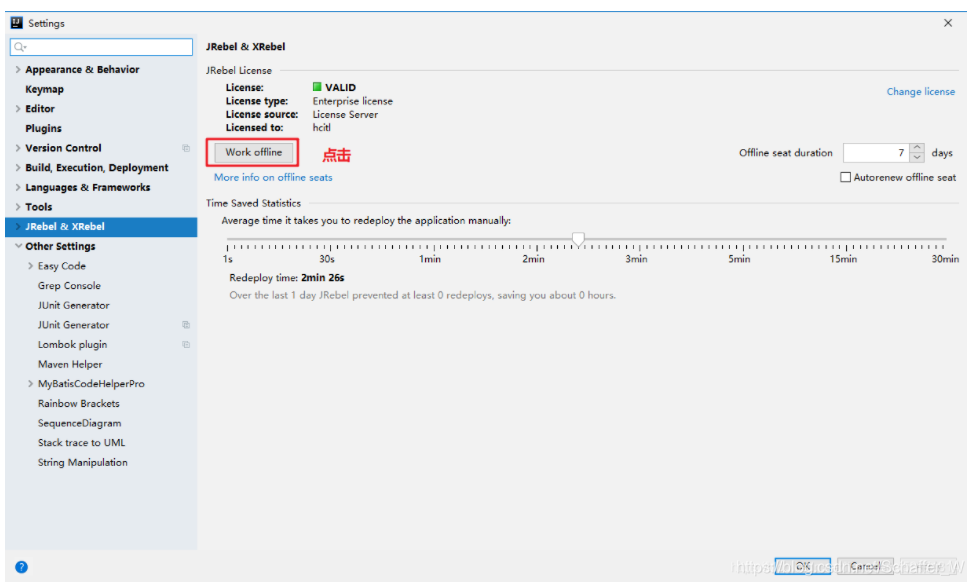974x586 pixels.
Task: Expand Build, Execution, Deployment node
Action: click(x=18, y=168)
